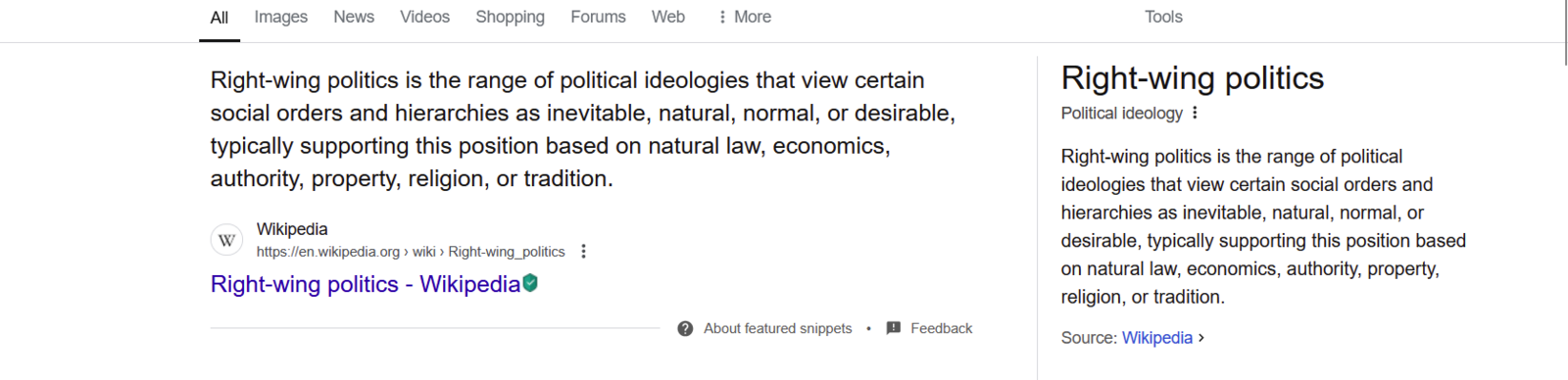Open the three-dot menu beside Wikipedia URL
Screen dimensions: 1568x380
[583, 252]
